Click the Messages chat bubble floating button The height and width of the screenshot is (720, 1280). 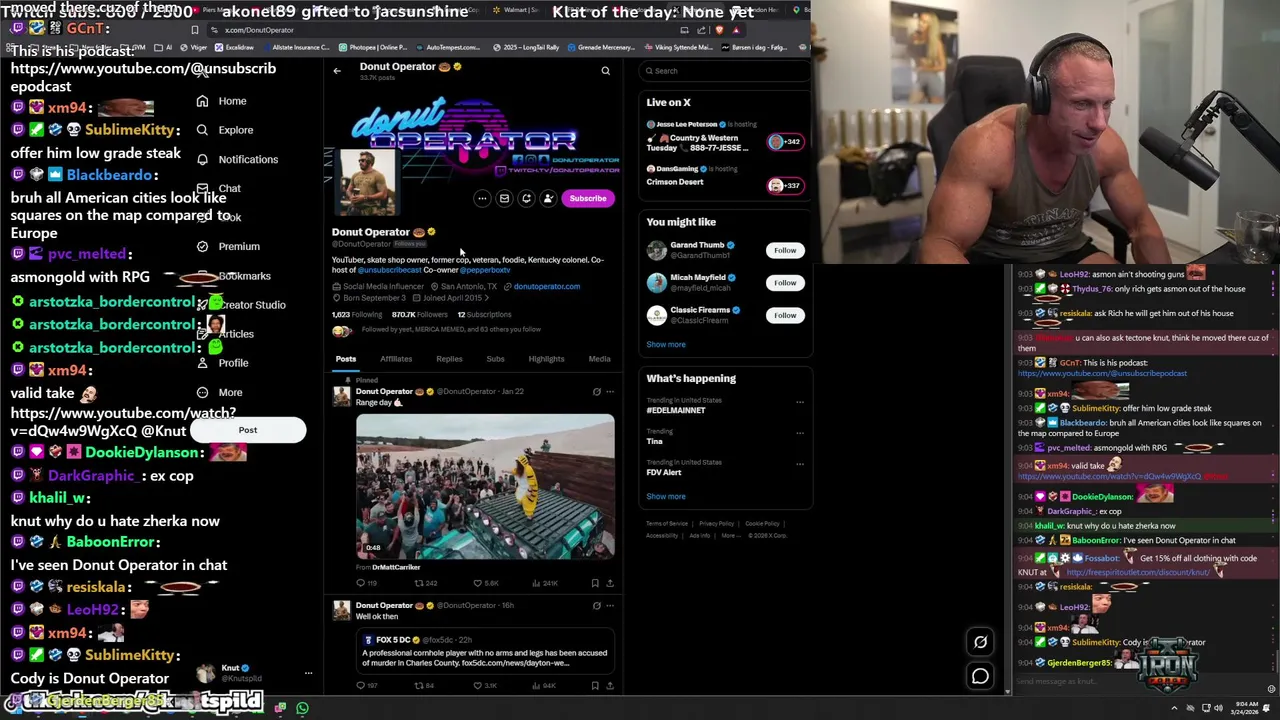click(x=980, y=677)
